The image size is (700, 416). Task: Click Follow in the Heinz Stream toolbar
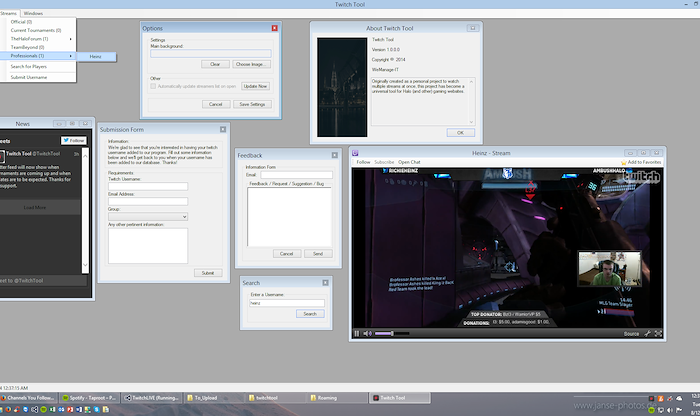click(x=363, y=162)
